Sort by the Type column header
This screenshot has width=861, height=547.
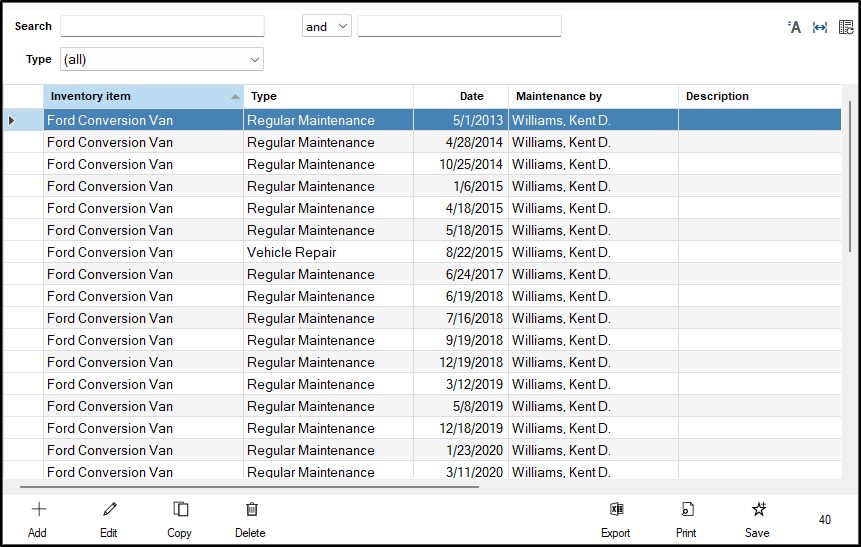point(328,96)
